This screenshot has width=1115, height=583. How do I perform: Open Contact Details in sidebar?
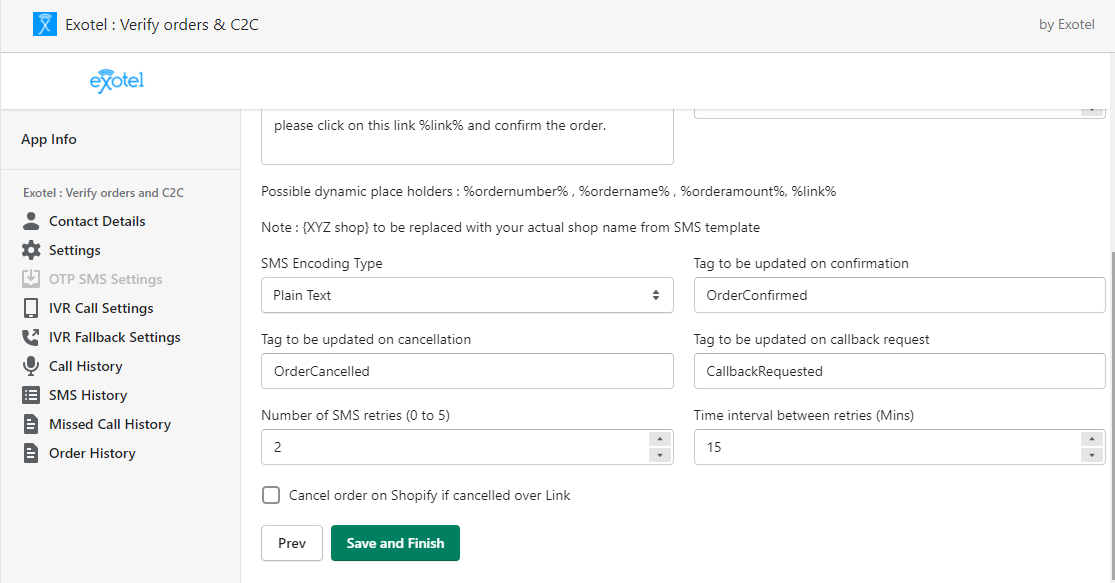97,221
